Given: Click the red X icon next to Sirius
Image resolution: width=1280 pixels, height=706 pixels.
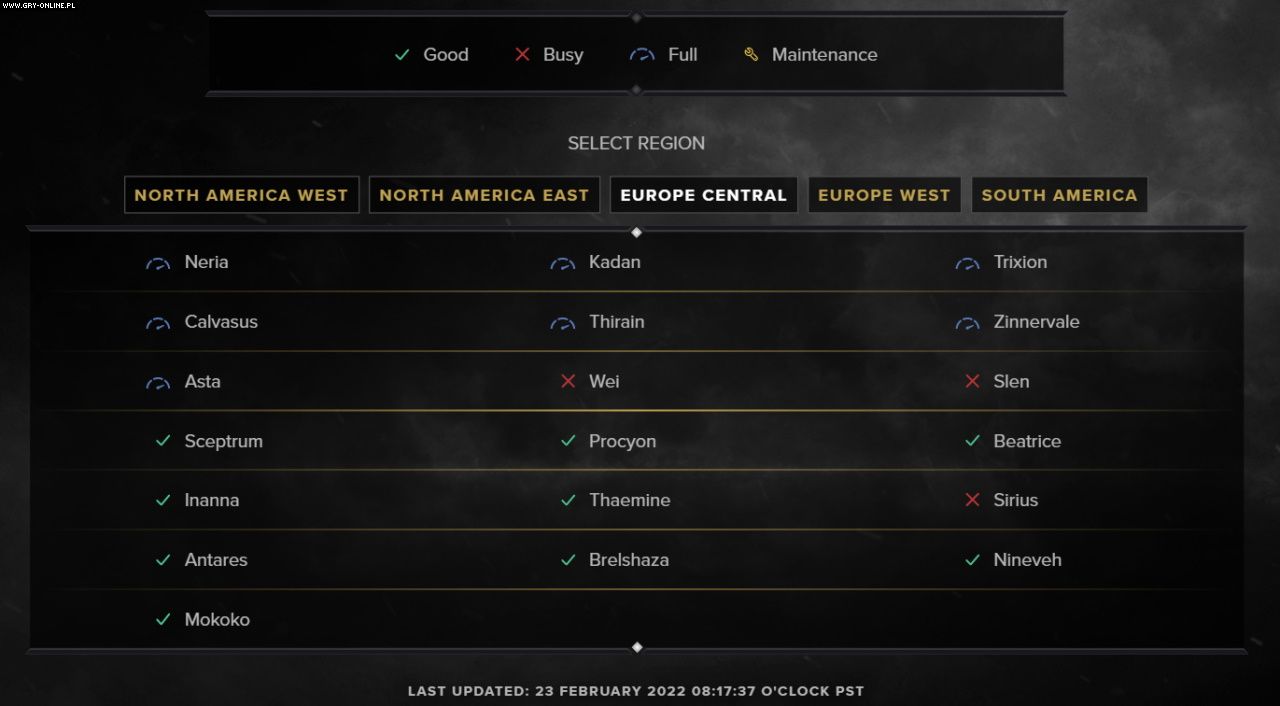Looking at the screenshot, I should (972, 500).
